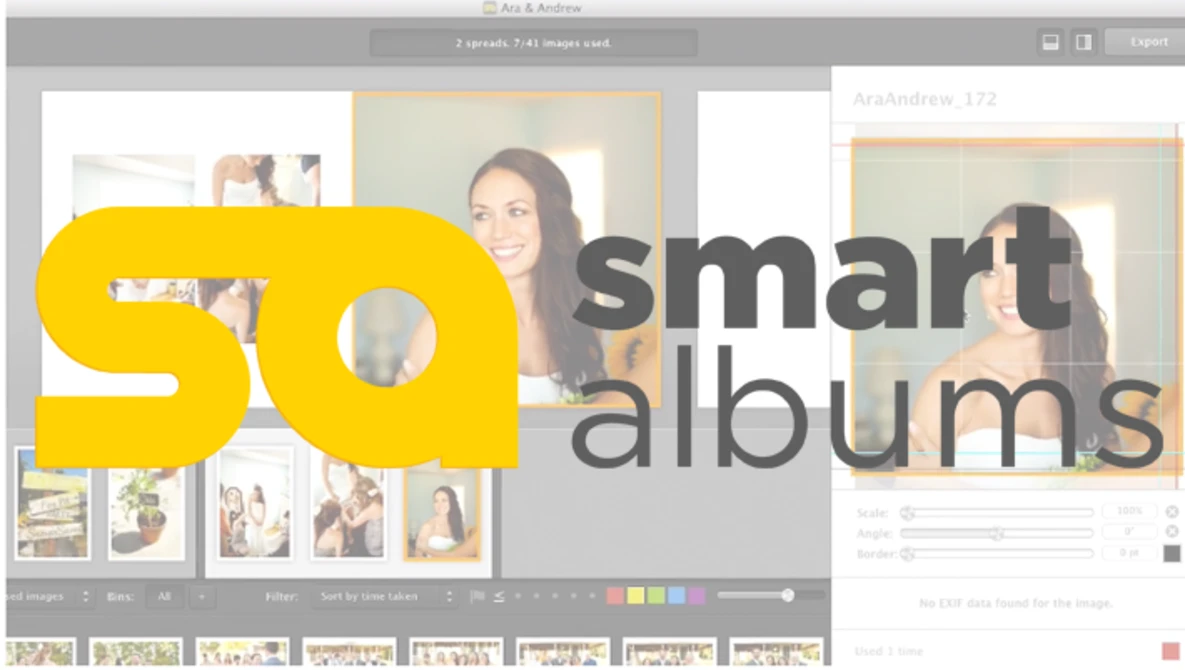Click the thumbnail size slider handle
The height and width of the screenshot is (670, 1185).
click(x=787, y=595)
